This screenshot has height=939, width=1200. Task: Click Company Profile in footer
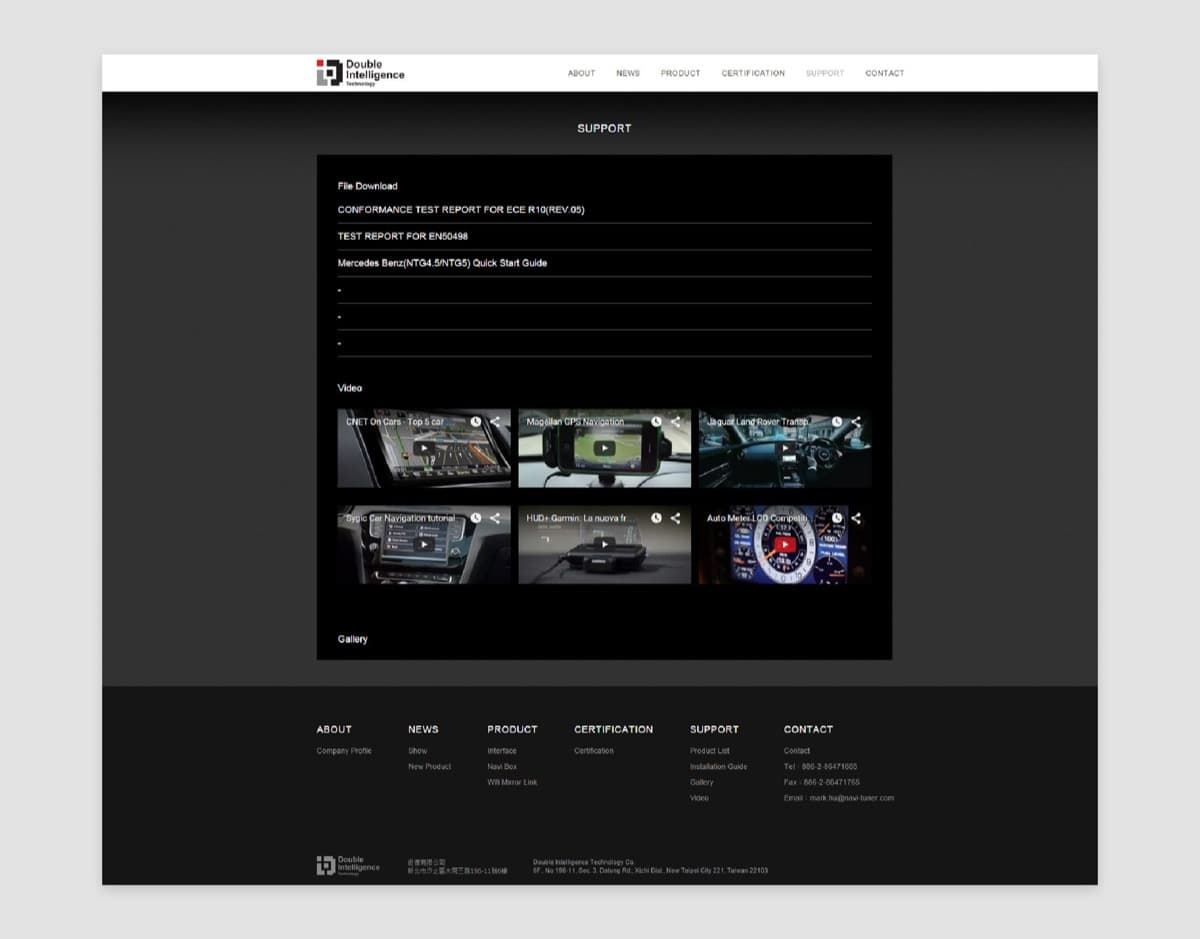(x=344, y=751)
